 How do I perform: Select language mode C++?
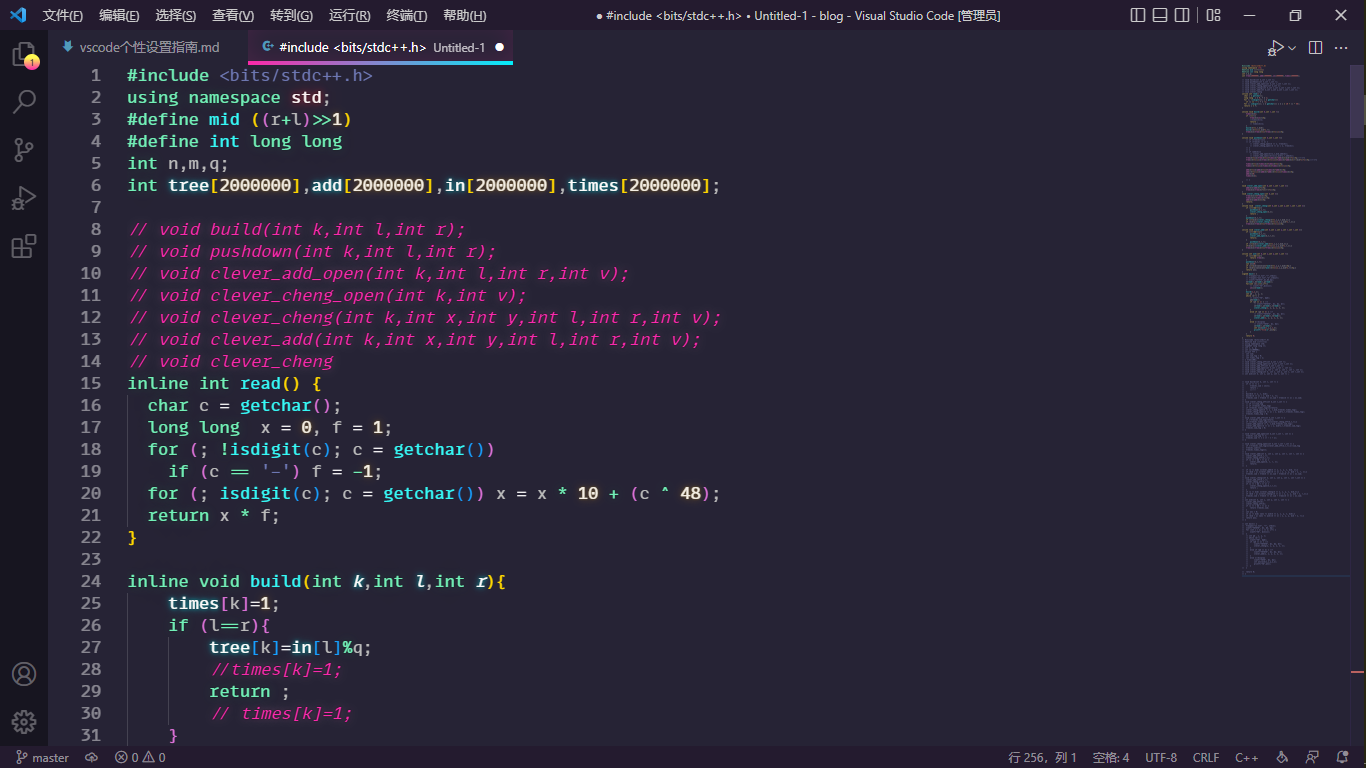pyautogui.click(x=1247, y=758)
